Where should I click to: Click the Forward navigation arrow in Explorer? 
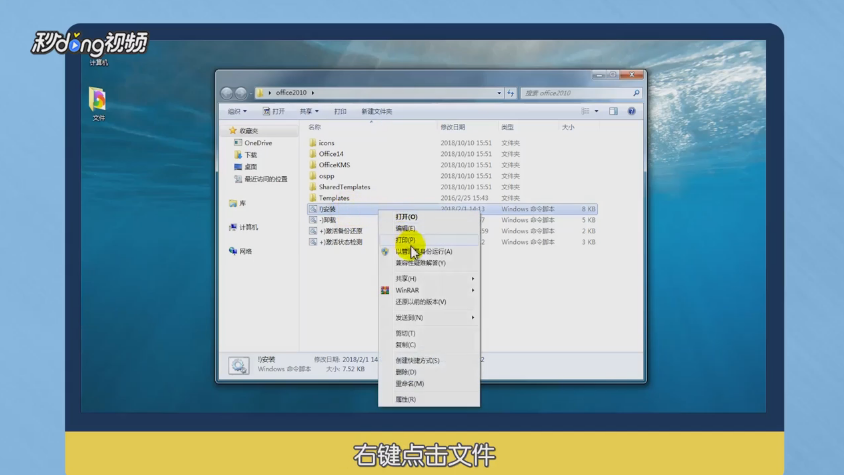tap(241, 93)
